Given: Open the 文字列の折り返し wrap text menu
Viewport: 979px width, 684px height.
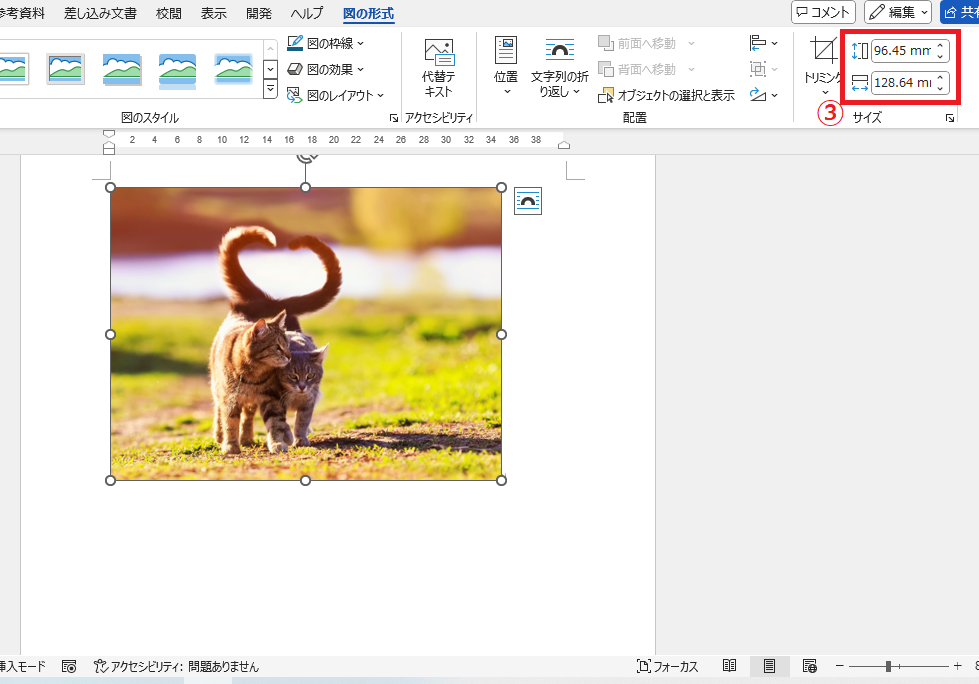Looking at the screenshot, I should (559, 68).
